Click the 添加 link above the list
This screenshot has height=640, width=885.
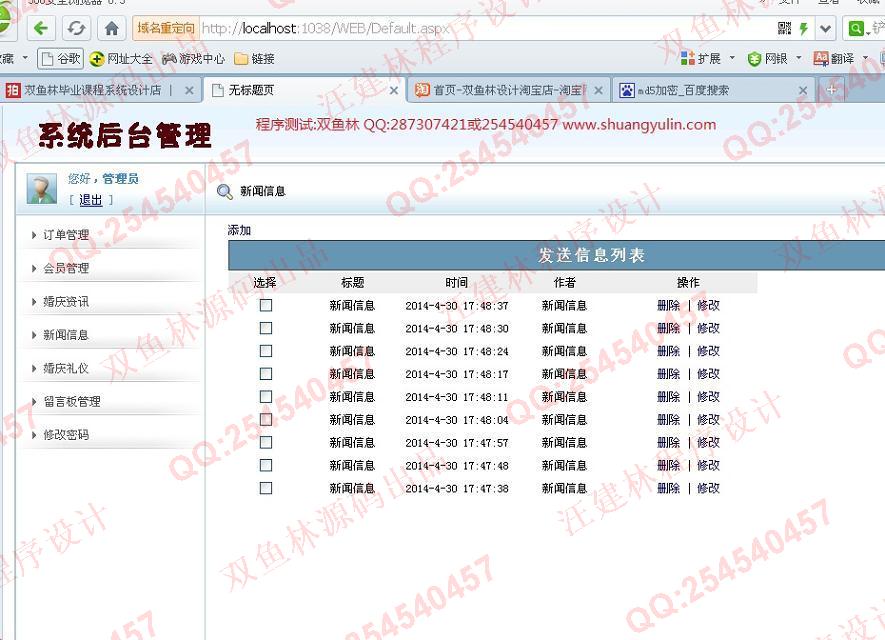click(x=239, y=230)
